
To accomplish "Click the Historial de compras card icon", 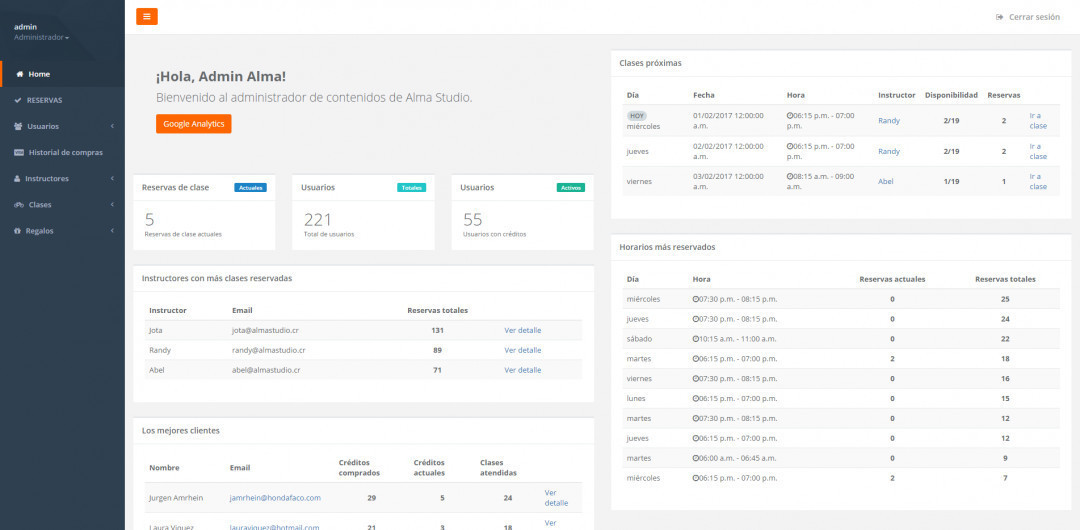I will click(19, 152).
